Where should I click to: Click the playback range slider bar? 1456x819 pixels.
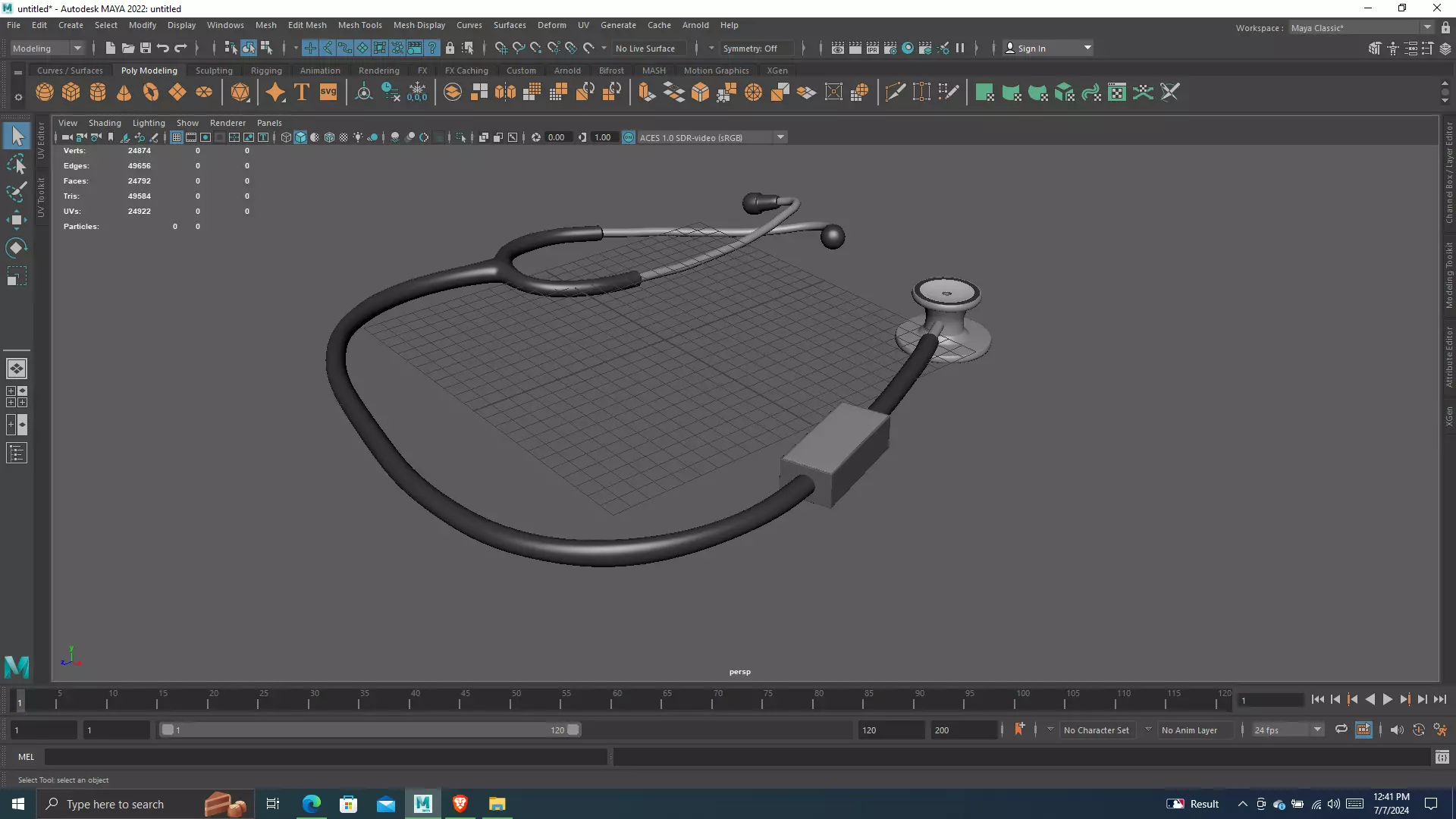click(370, 730)
